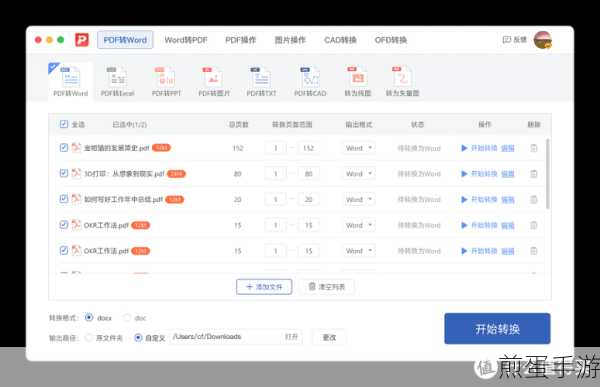The width and height of the screenshot is (600, 387).
Task: Click the 清空列表 clear list button
Action: click(327, 287)
